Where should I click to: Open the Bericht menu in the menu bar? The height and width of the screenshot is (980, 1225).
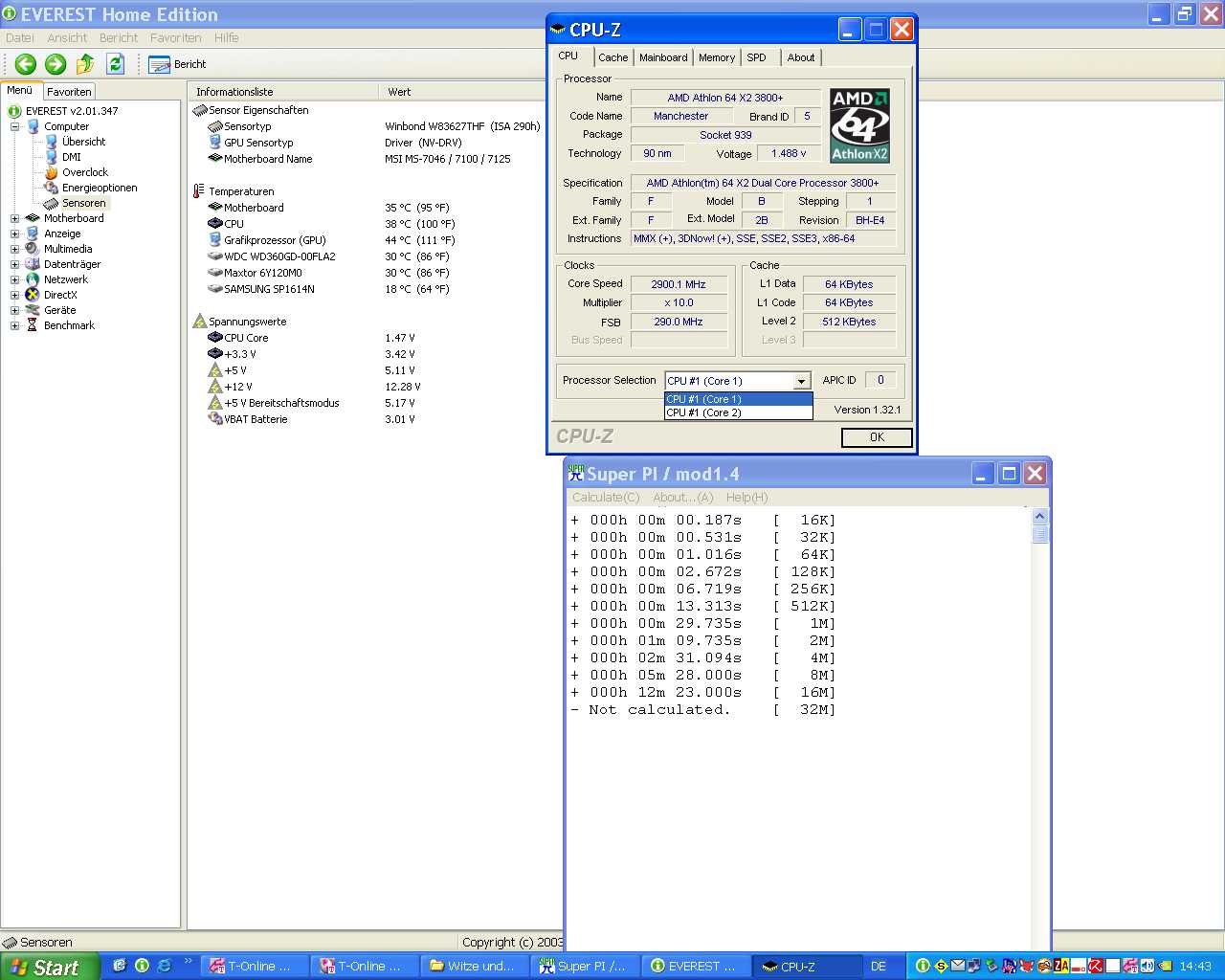(x=119, y=38)
